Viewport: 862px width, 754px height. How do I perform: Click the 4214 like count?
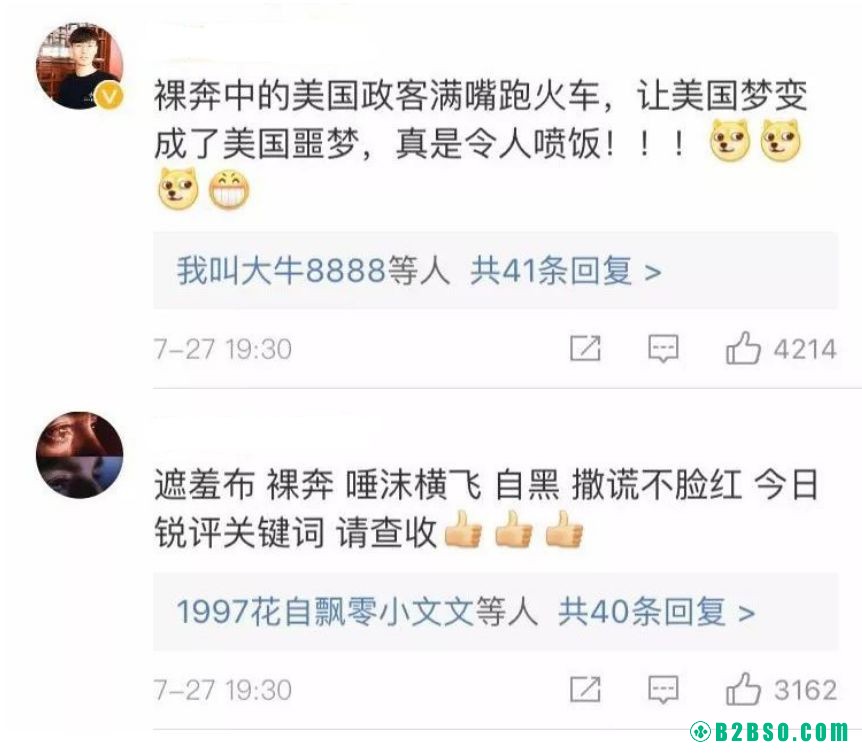[805, 350]
